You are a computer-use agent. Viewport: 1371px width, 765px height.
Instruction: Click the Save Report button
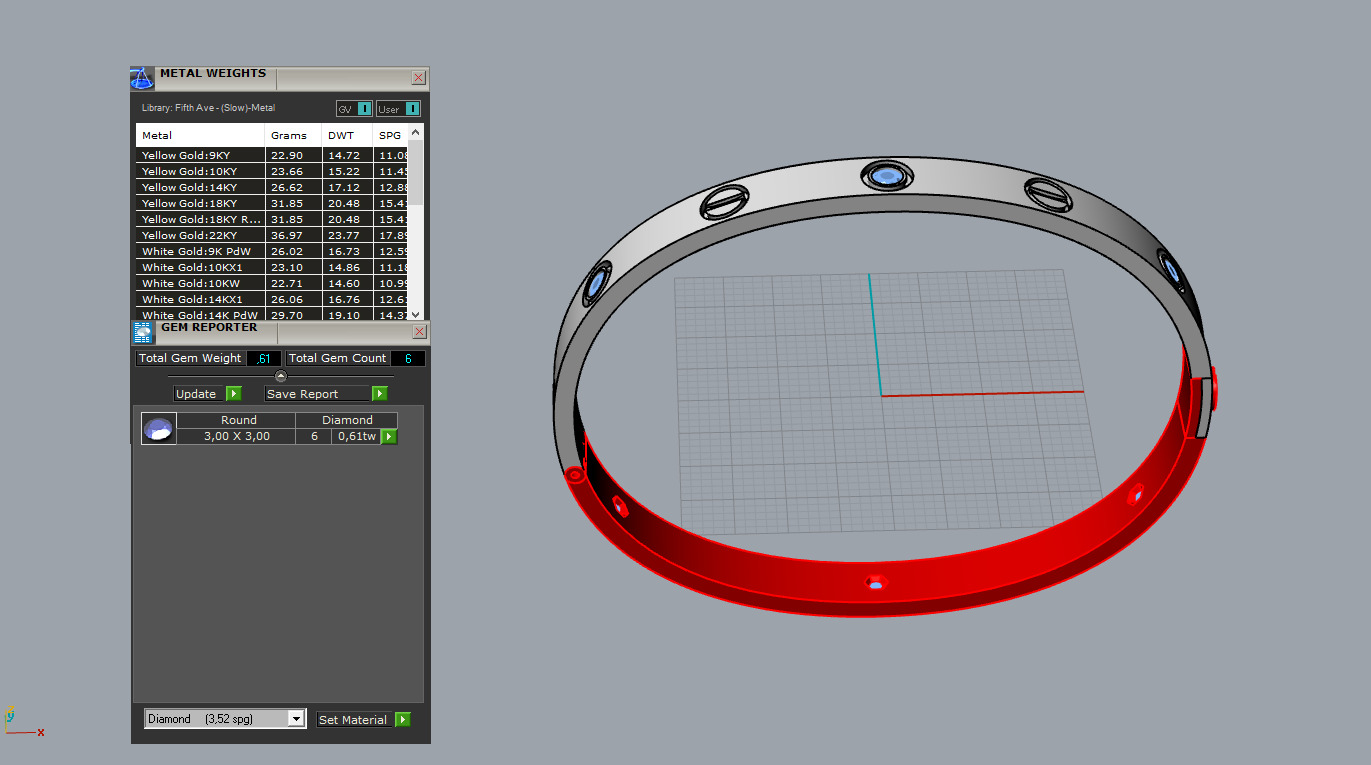click(x=317, y=394)
